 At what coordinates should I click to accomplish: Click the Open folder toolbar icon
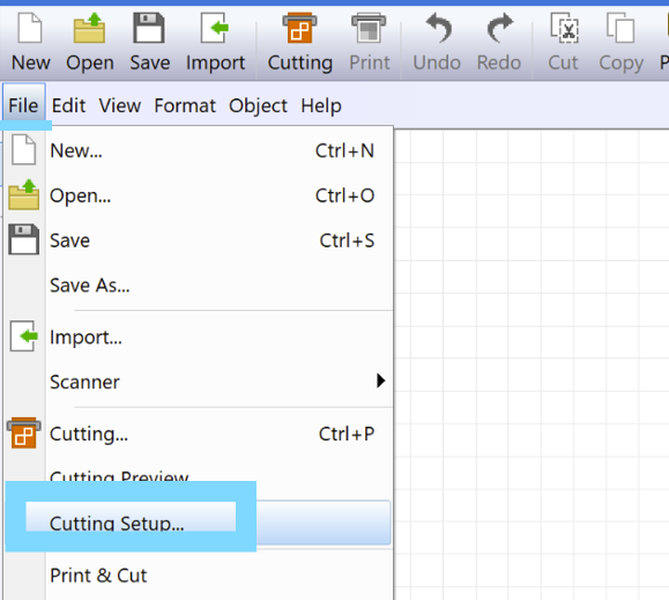tap(89, 28)
